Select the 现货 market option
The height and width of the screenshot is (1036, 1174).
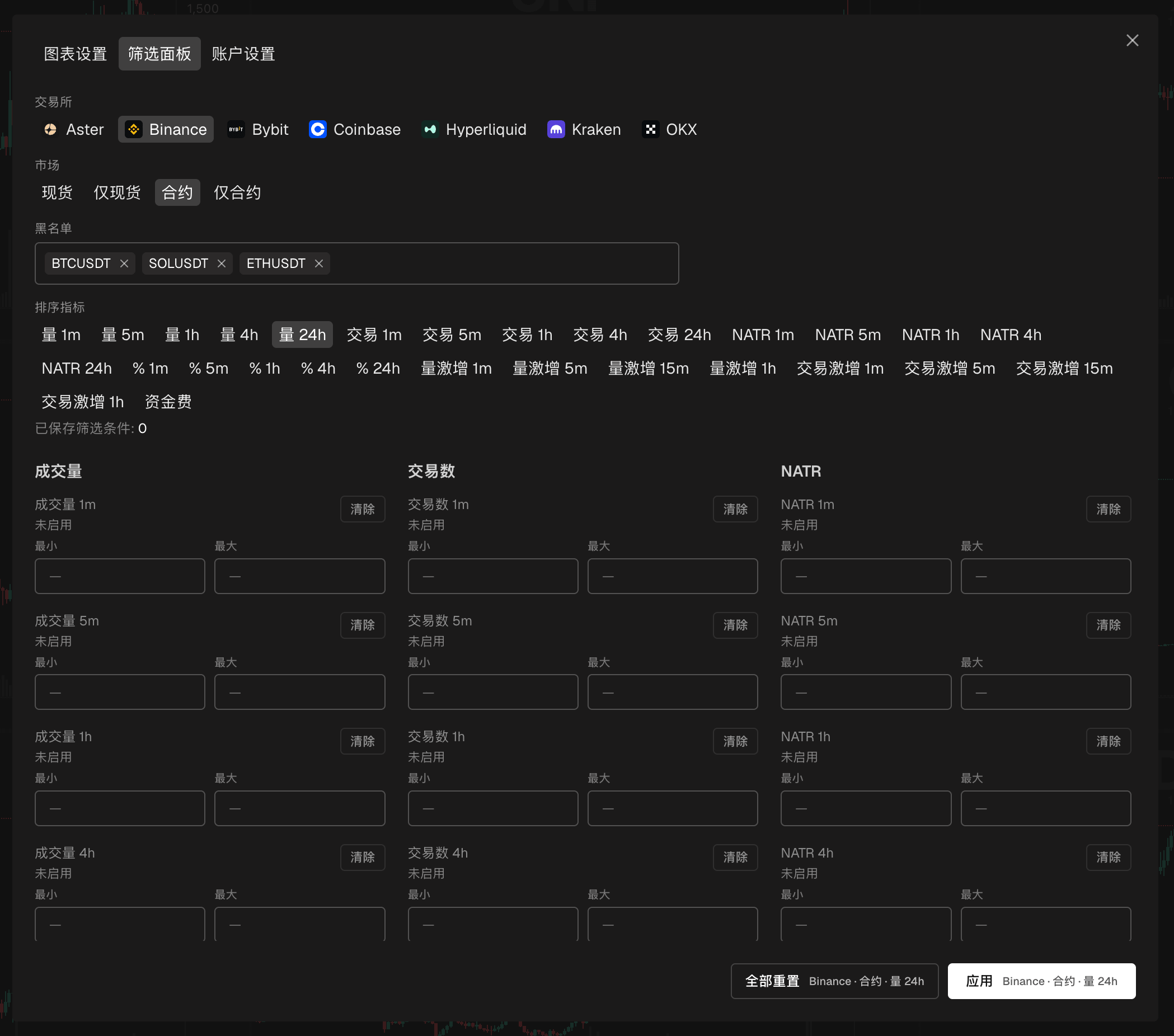pos(58,192)
